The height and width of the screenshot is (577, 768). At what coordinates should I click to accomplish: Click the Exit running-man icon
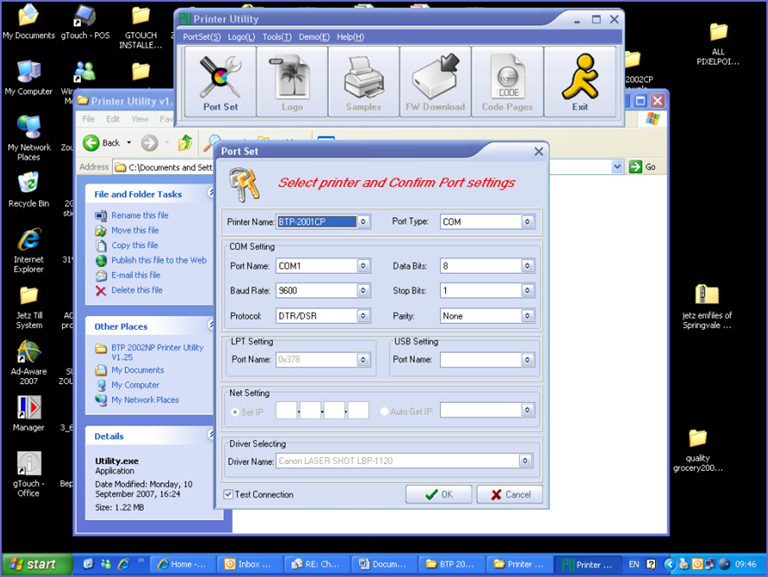pos(580,83)
